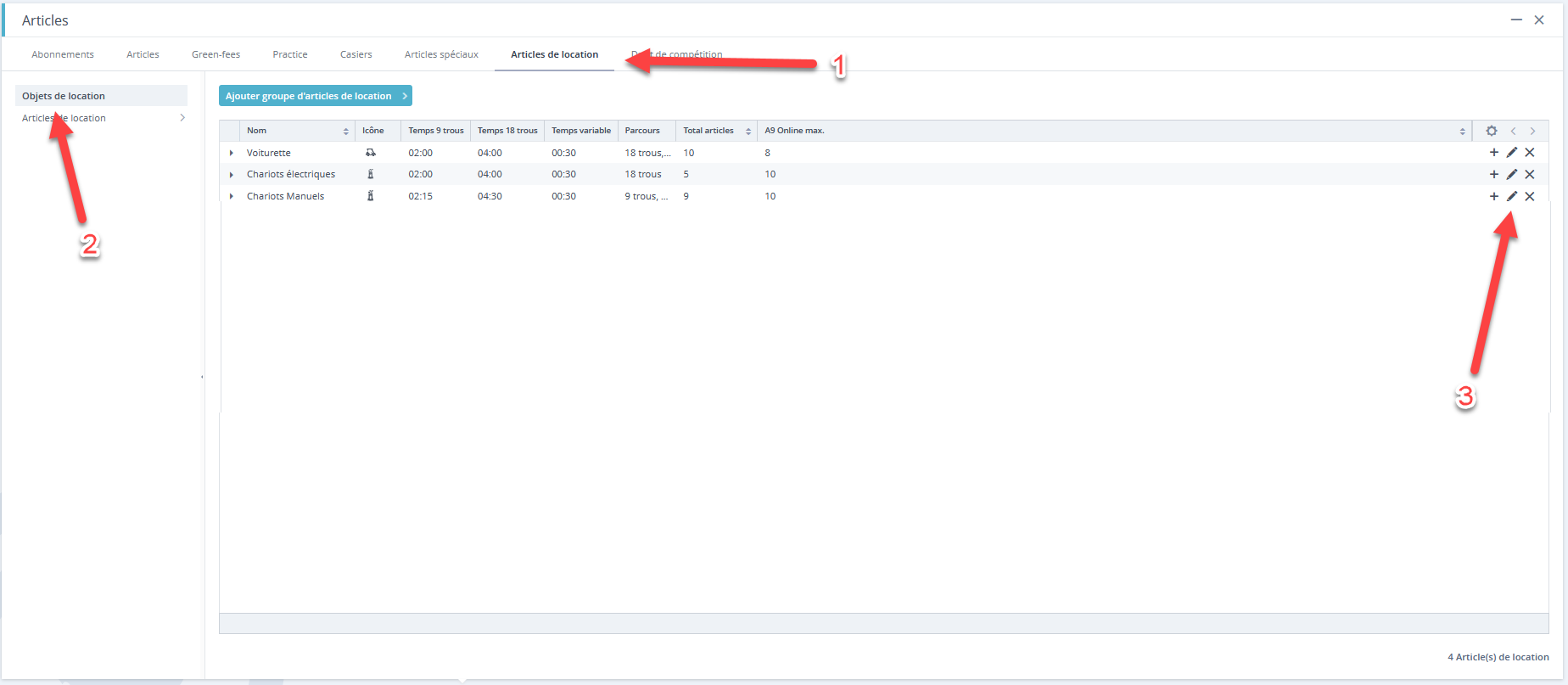Minimize the Articles window
Viewport: 1568px width, 685px height.
pos(1516,20)
